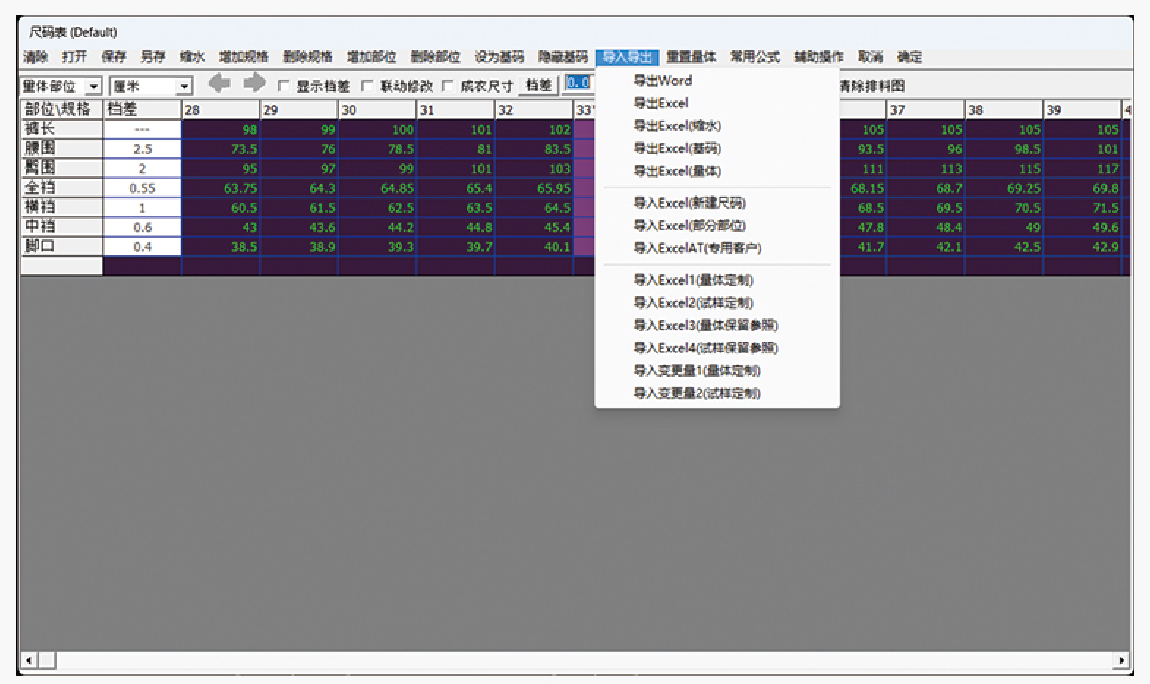Screen dimensions: 1150x684
Task: Select 导入Excel(新建尺码) menu item
Action: pyautogui.click(x=689, y=203)
